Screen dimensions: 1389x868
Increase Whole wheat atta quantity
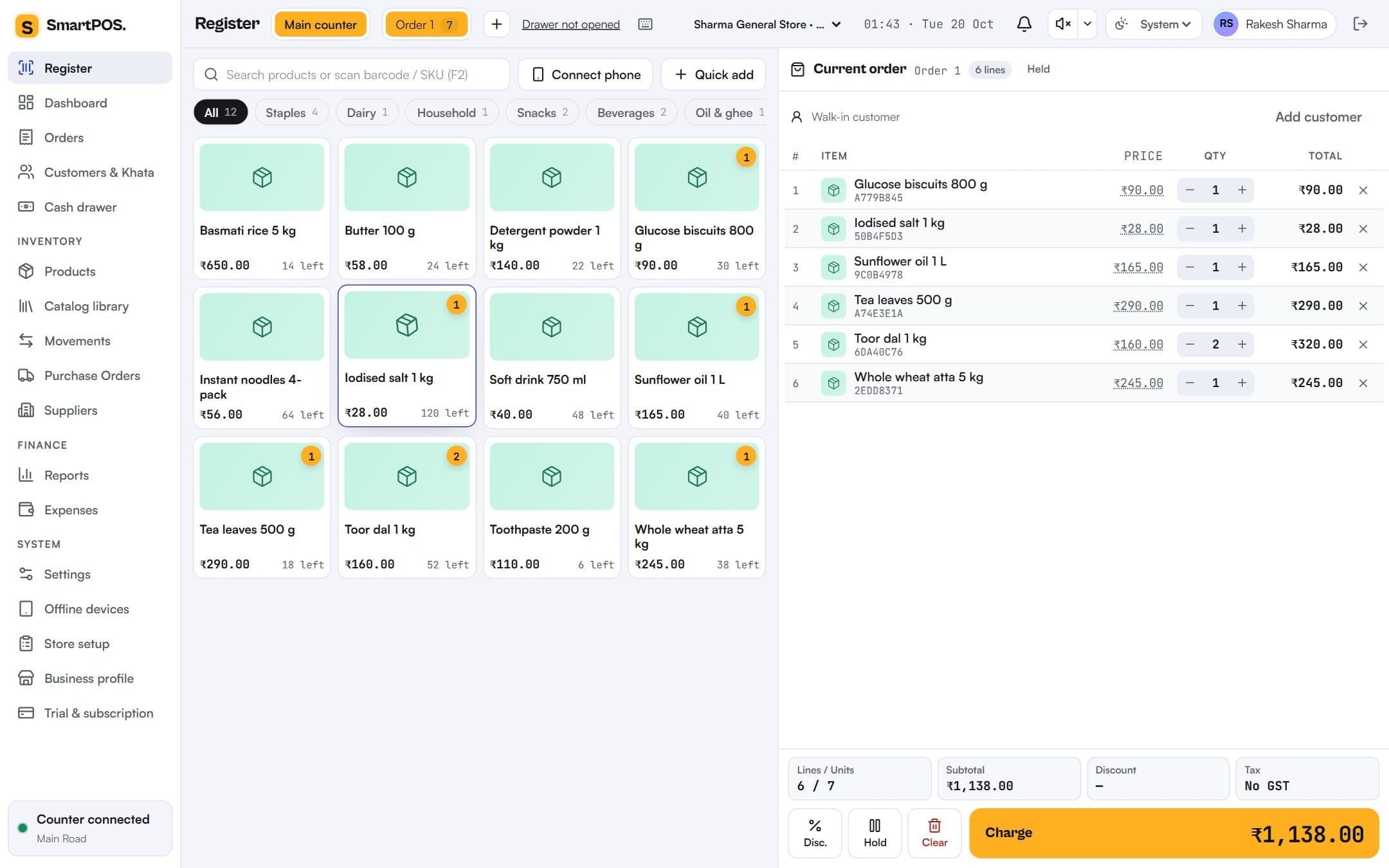tap(1242, 383)
